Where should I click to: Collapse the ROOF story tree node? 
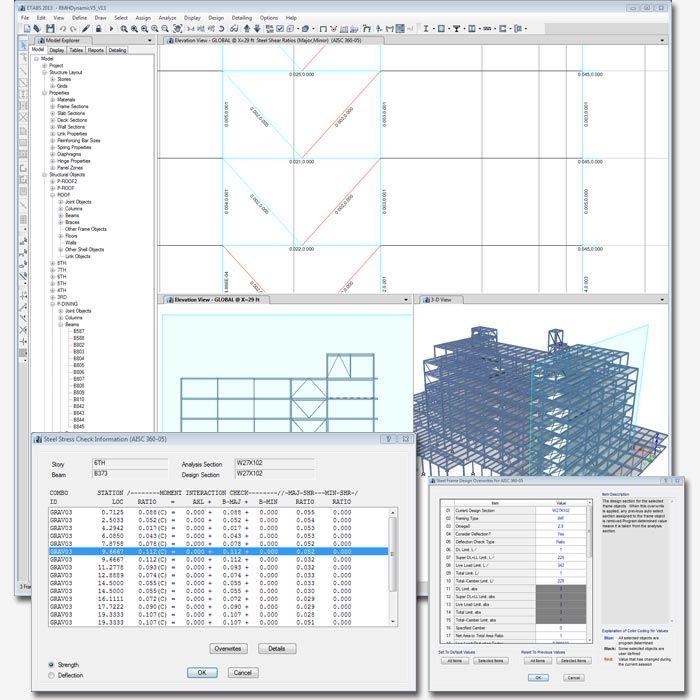coord(52,195)
